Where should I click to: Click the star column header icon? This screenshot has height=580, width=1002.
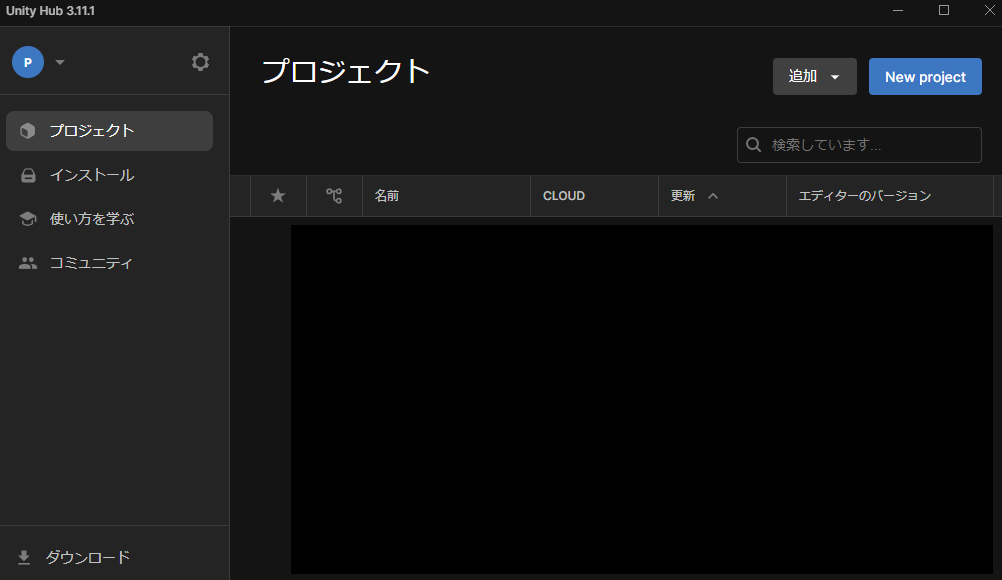pos(278,195)
